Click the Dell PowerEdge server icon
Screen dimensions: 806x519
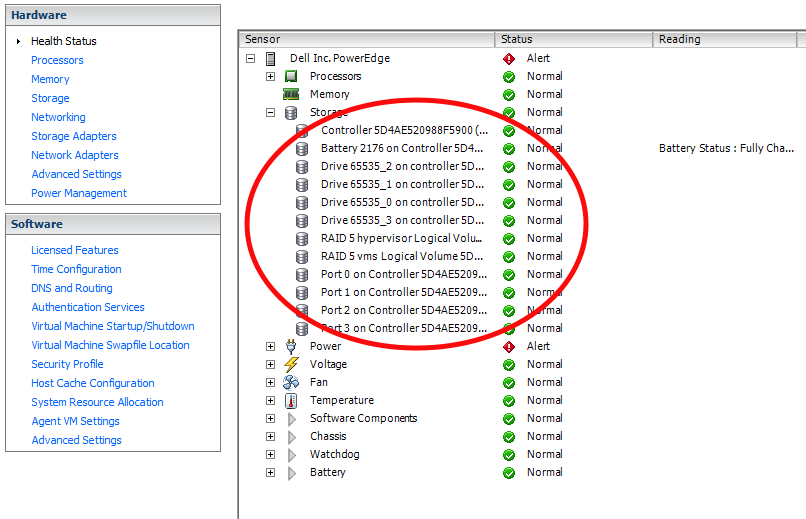[x=270, y=59]
